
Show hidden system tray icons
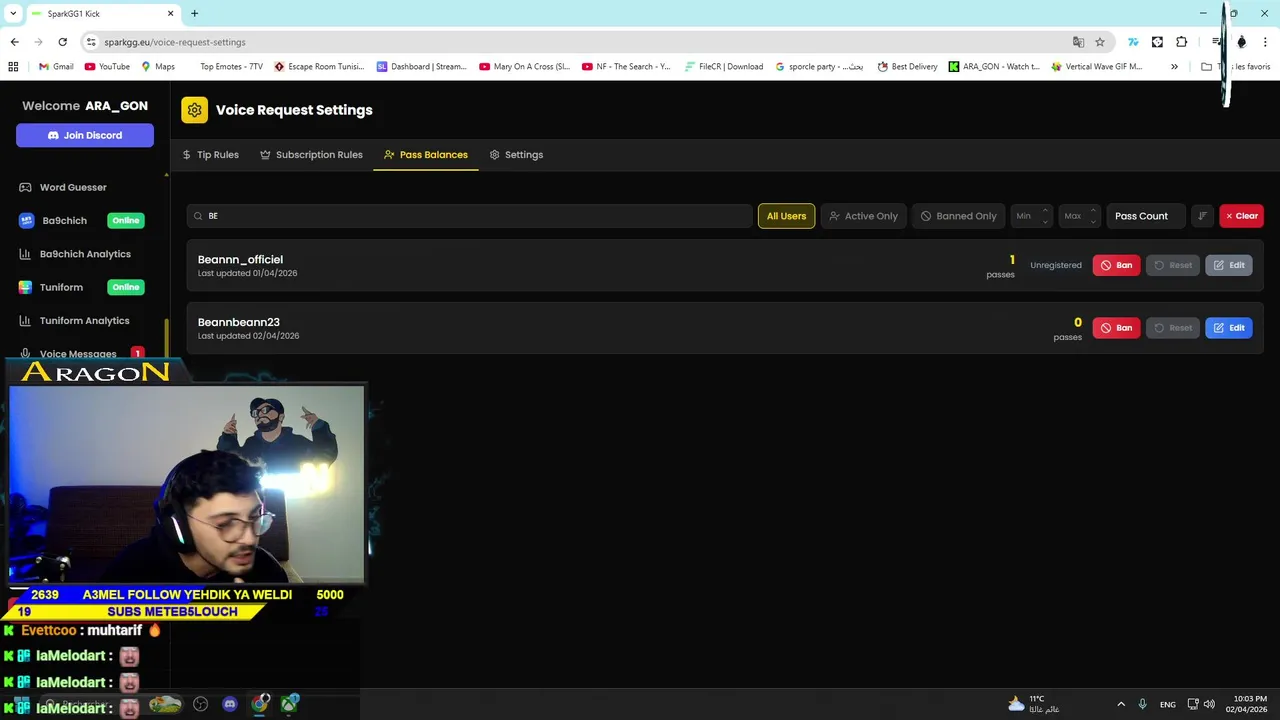(x=1120, y=704)
